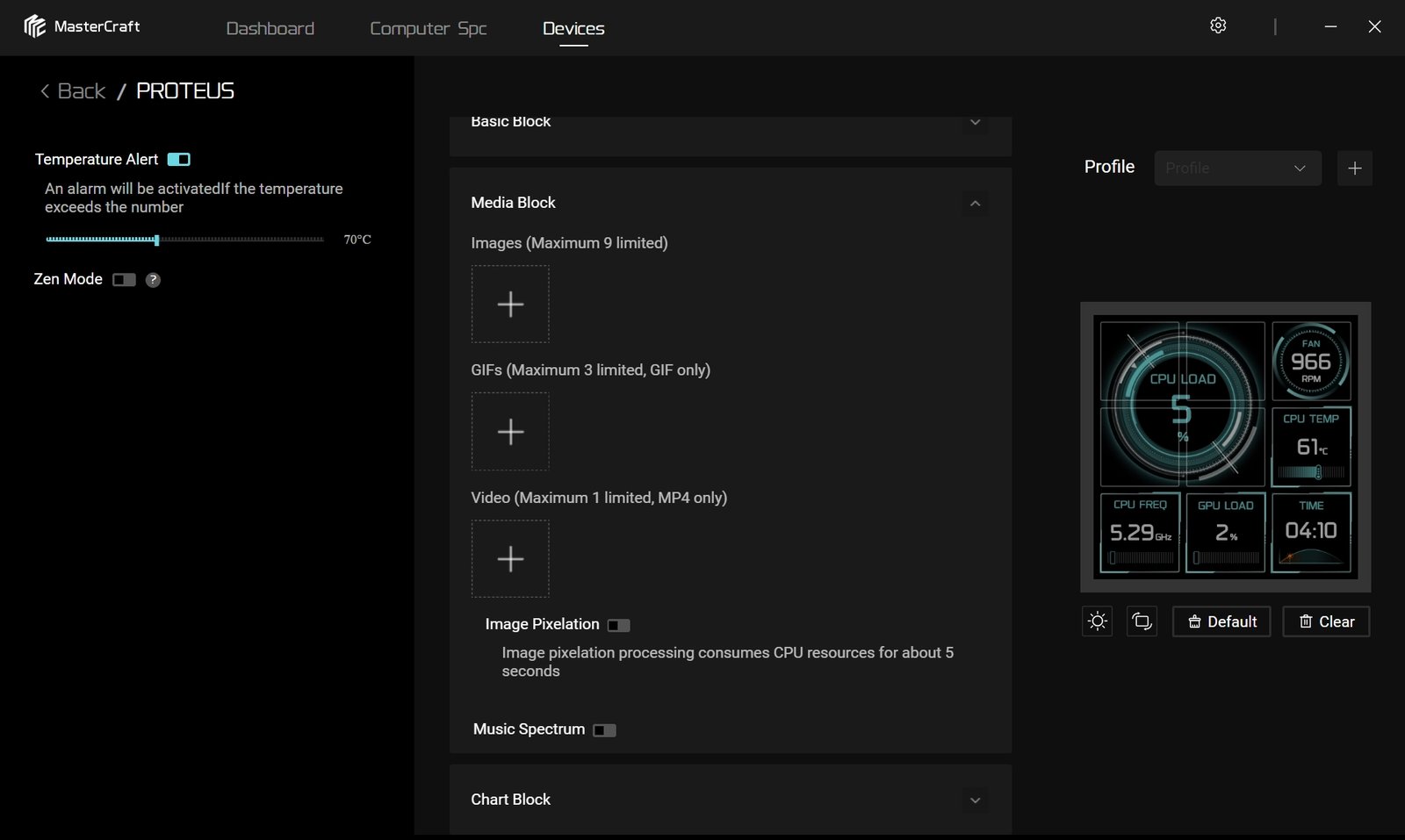Click the MasterCraft logo icon

tap(35, 26)
